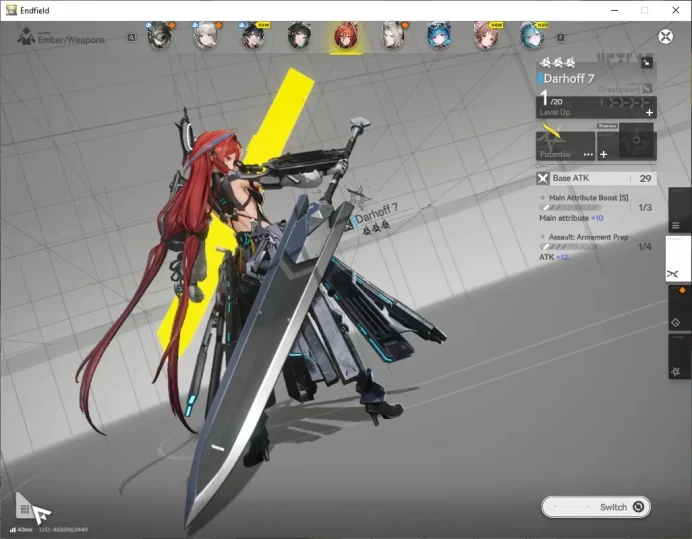Click the three-star rarity icons
692x539 pixels.
557,63
